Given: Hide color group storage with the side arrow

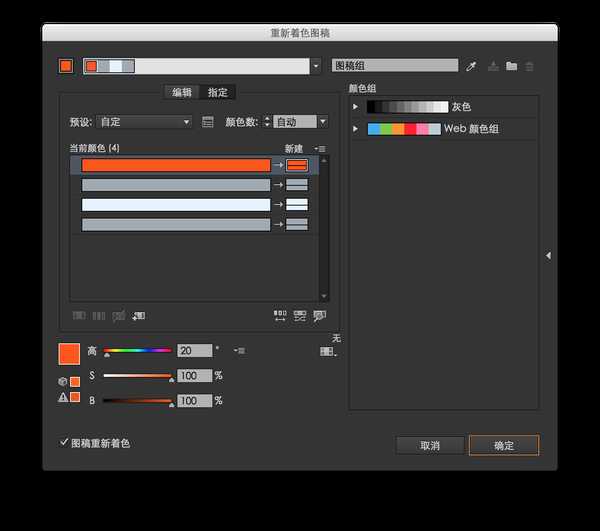Looking at the screenshot, I should [x=548, y=255].
